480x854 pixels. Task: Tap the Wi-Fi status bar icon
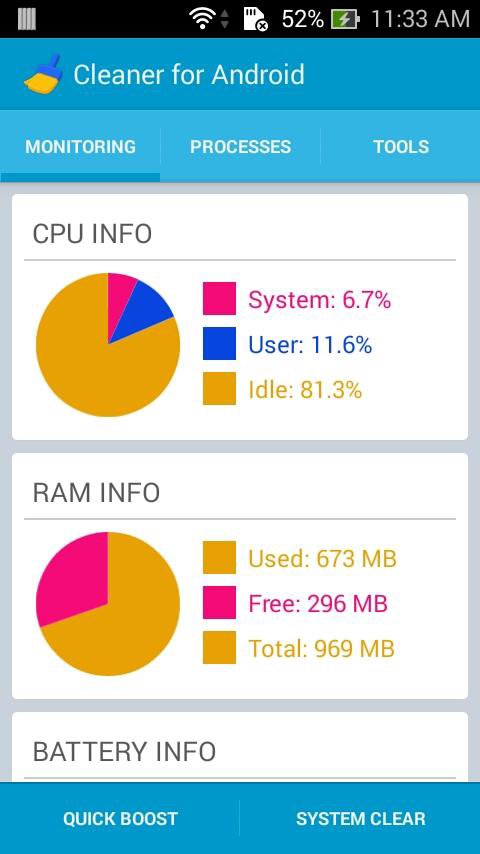pos(202,19)
